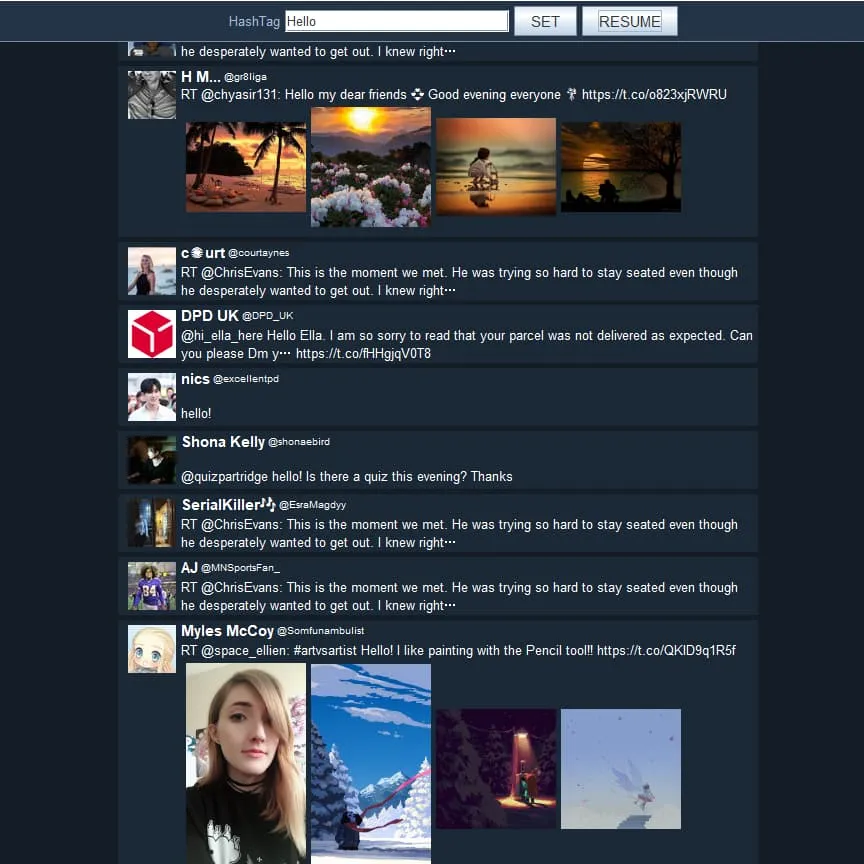Select nics profile picture
Image resolution: width=864 pixels, height=864 pixels.
pyautogui.click(x=152, y=397)
